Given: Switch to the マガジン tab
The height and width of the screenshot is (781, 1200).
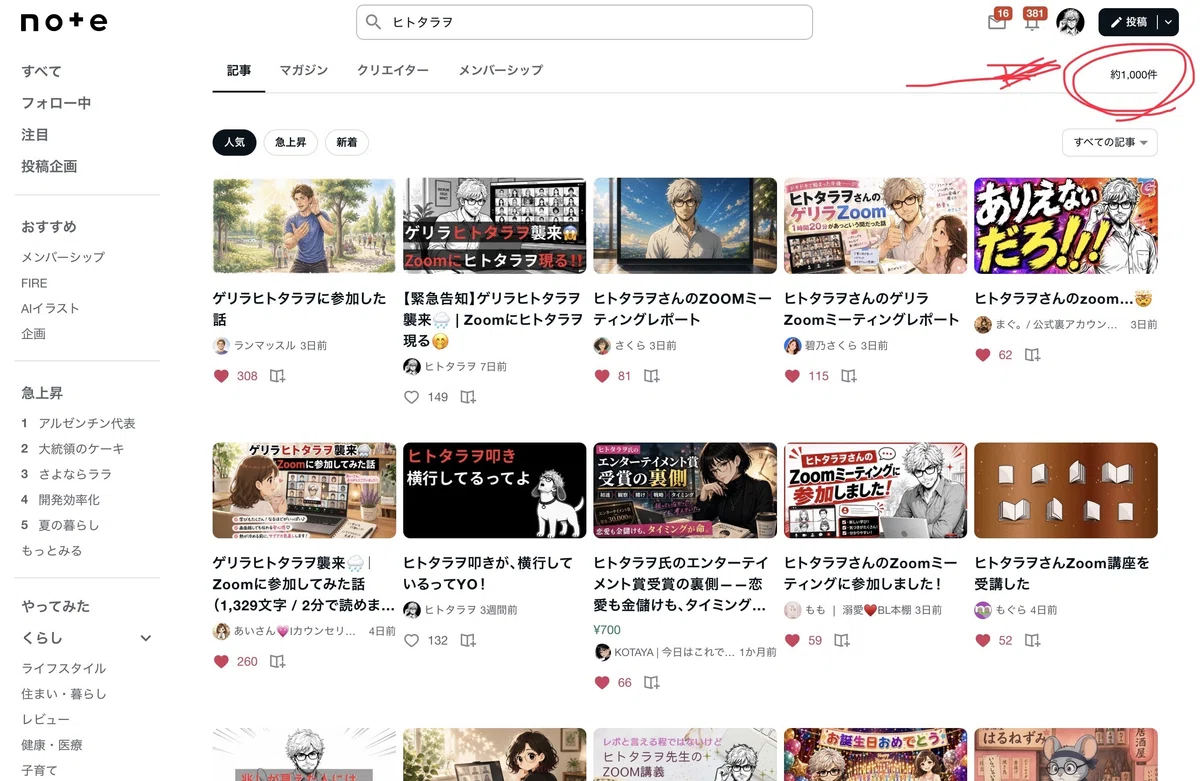Looking at the screenshot, I should (x=304, y=71).
